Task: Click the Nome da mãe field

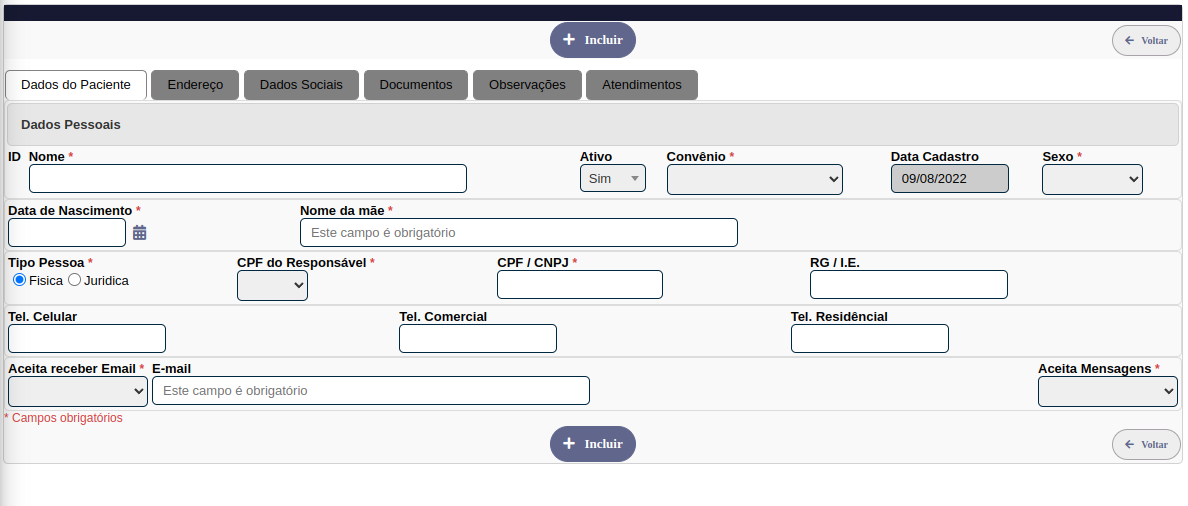Action: point(518,233)
